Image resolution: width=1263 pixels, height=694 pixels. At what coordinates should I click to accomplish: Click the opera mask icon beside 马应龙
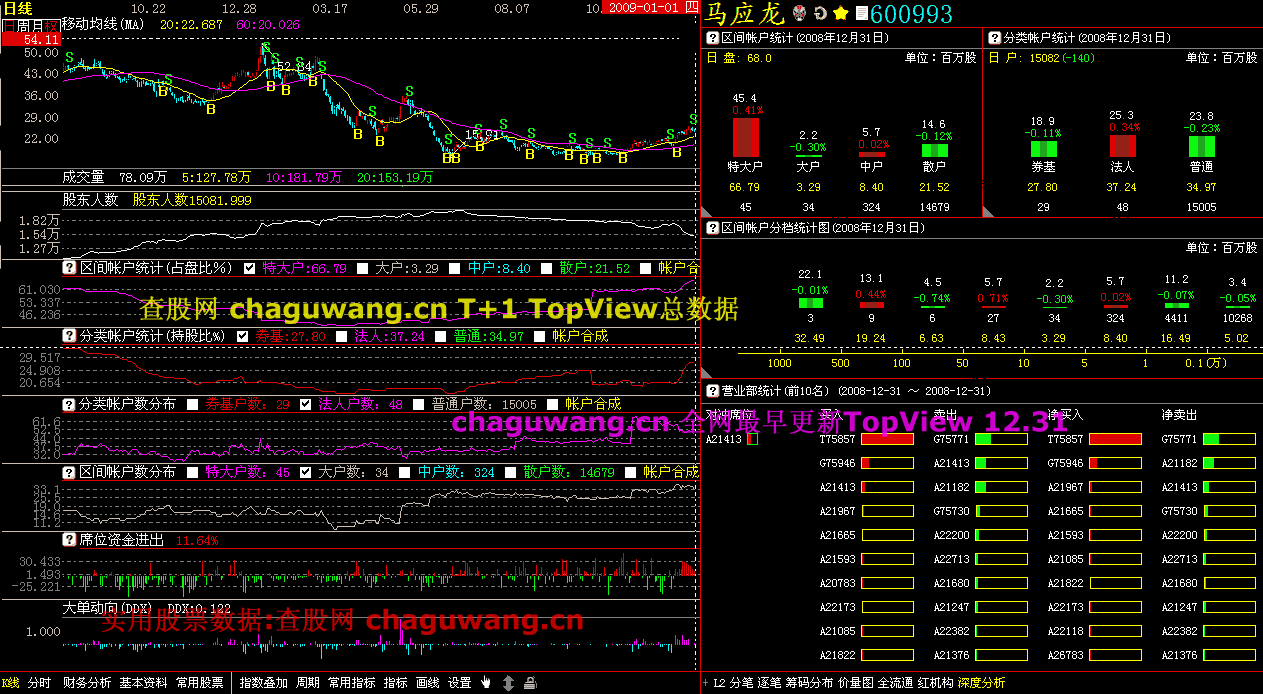click(799, 13)
